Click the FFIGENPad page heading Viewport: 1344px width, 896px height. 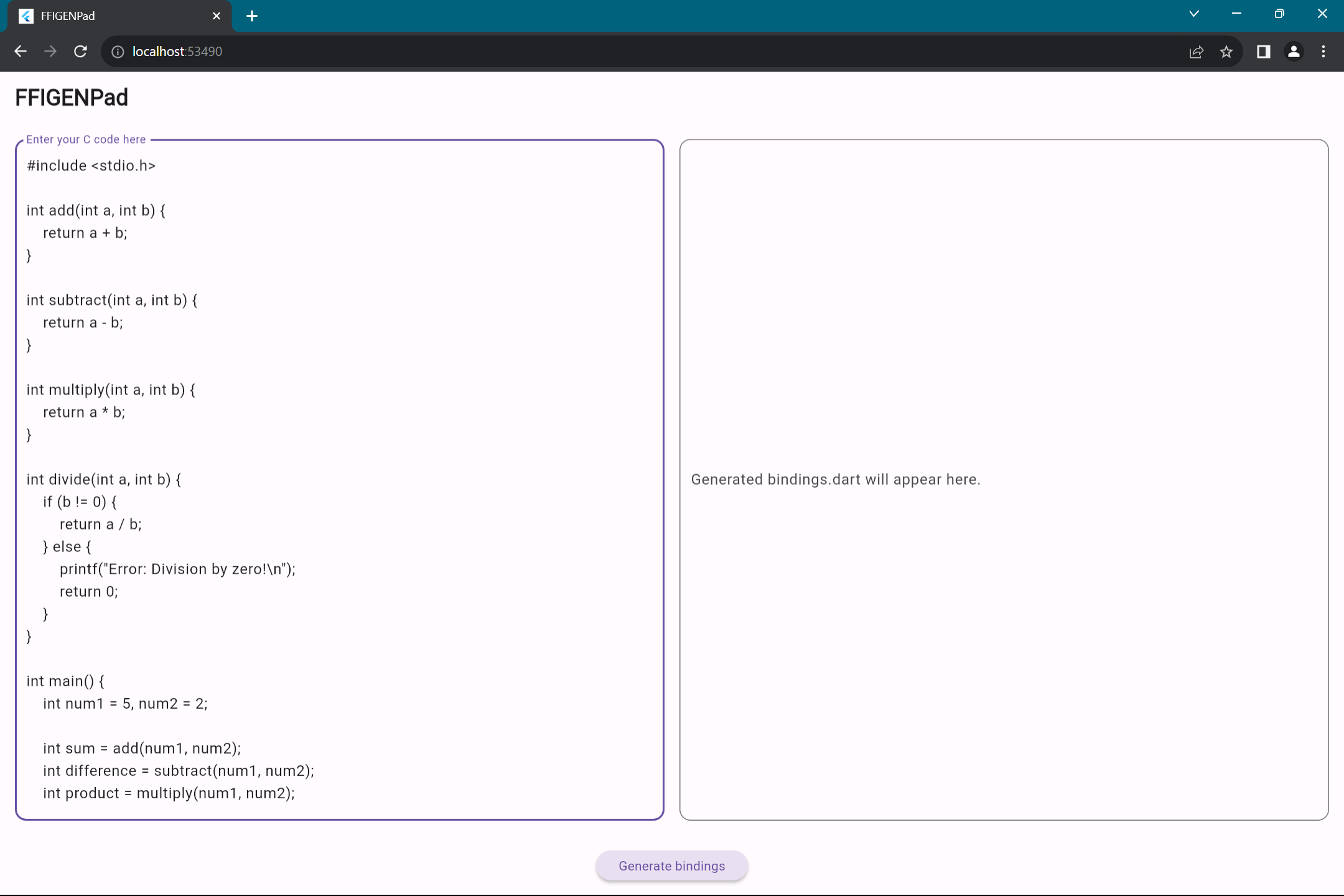pos(72,98)
